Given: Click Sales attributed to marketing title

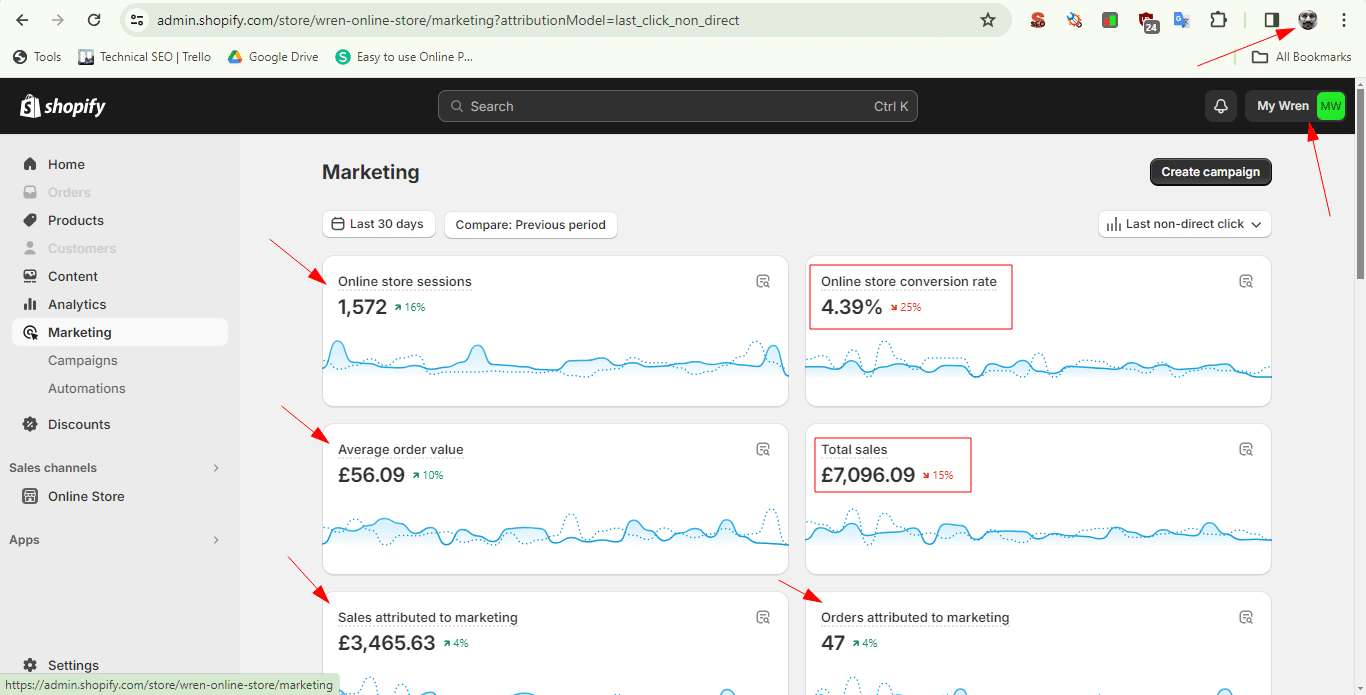Looking at the screenshot, I should (428, 618).
